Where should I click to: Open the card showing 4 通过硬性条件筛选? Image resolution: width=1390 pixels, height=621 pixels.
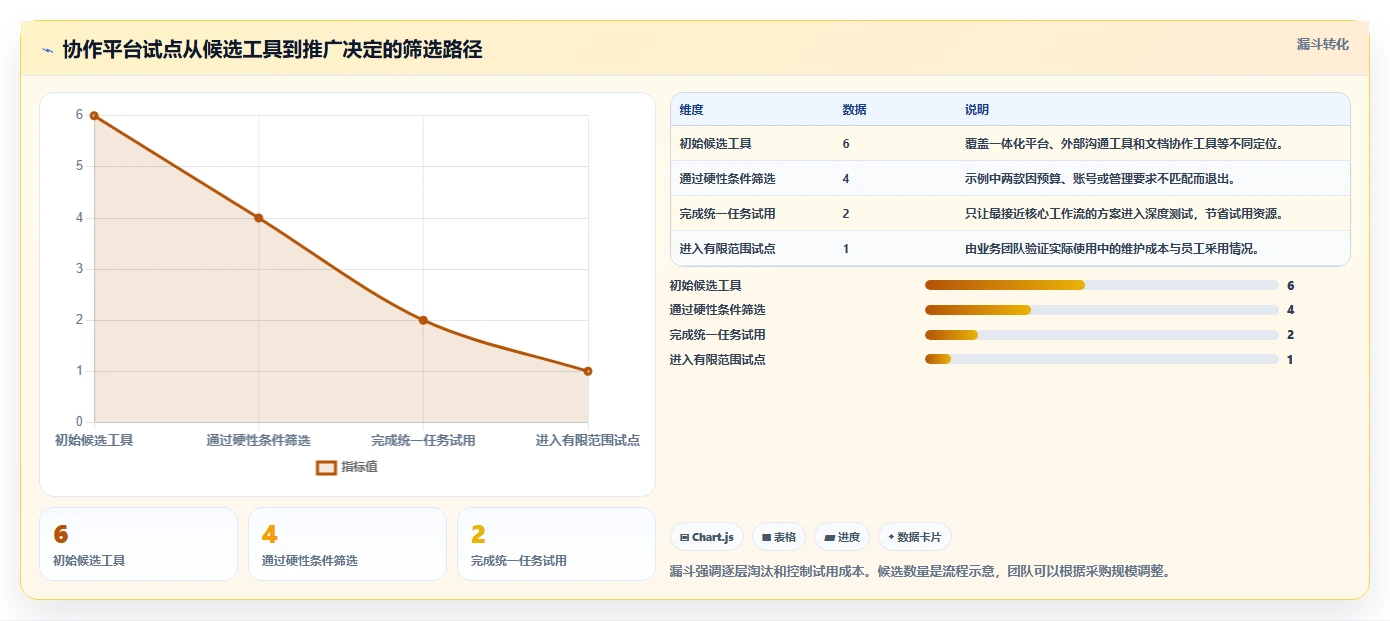347,544
